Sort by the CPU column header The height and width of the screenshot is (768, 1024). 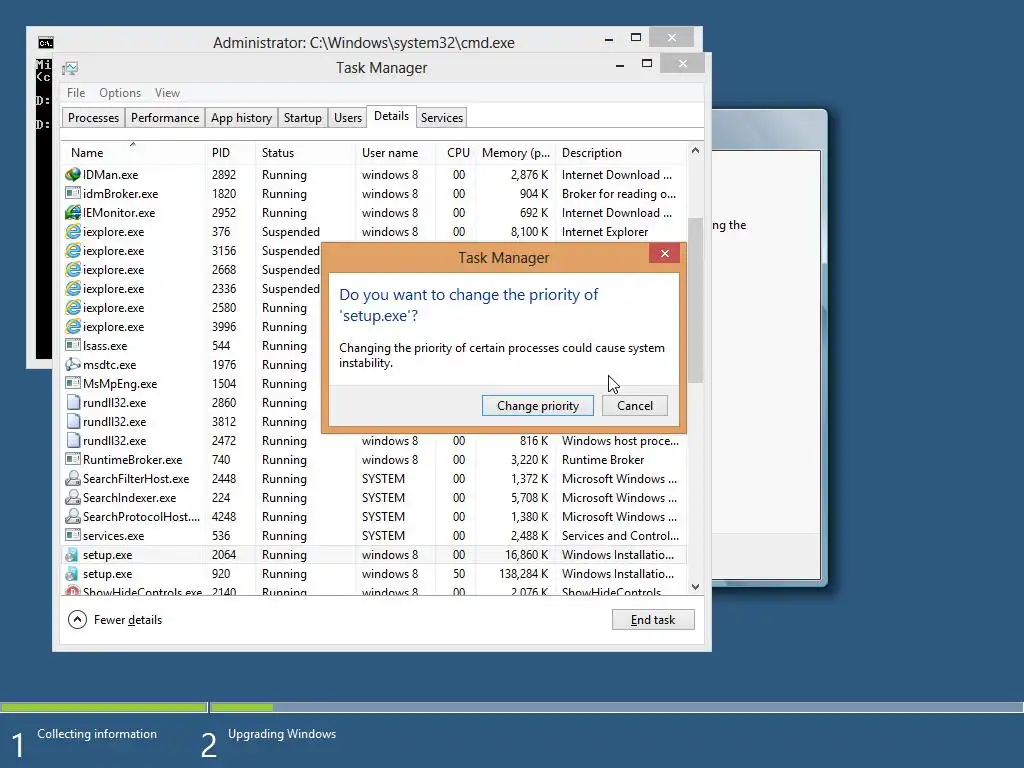(456, 153)
